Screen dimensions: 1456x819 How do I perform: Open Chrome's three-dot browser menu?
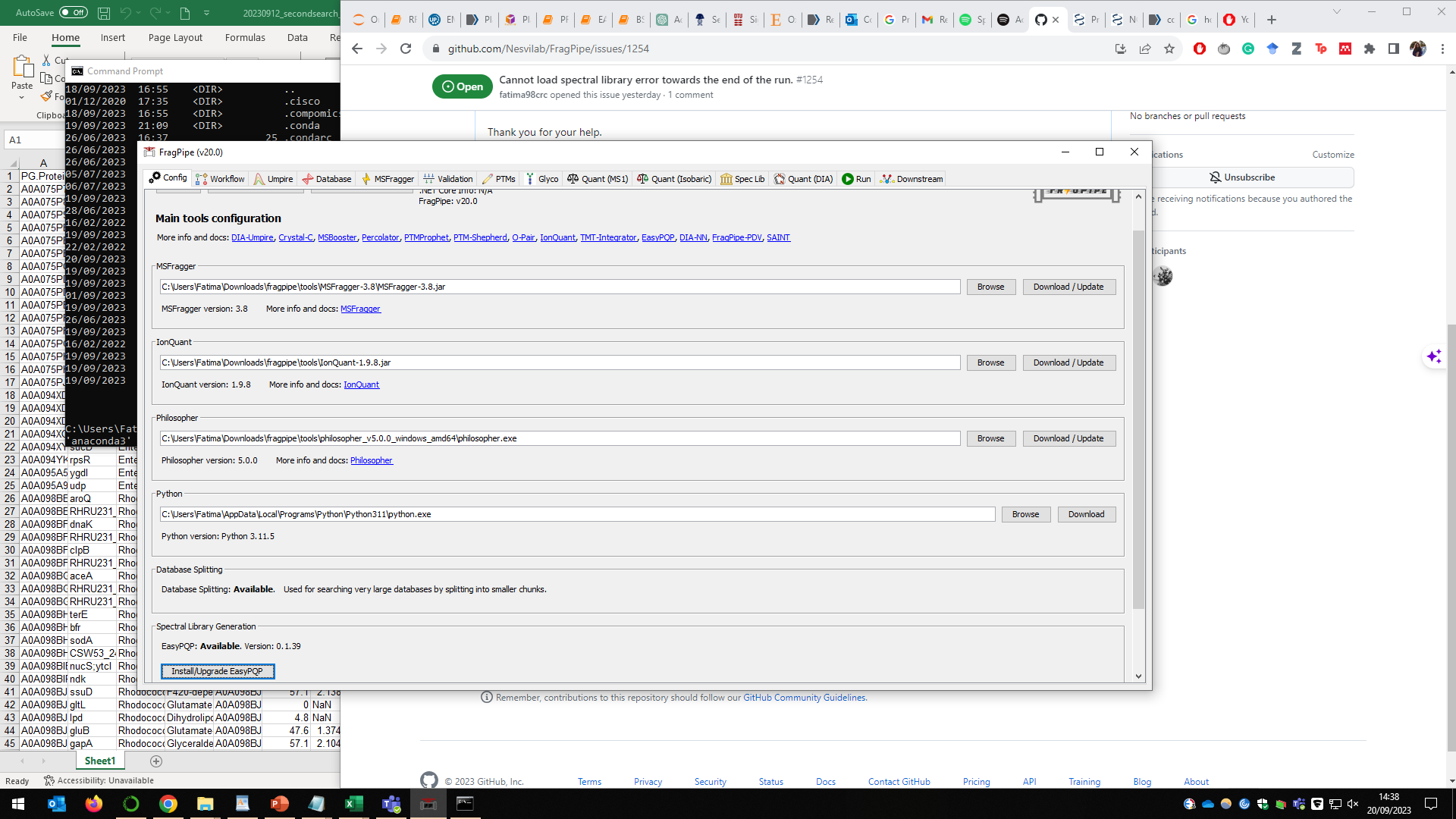[1442, 48]
